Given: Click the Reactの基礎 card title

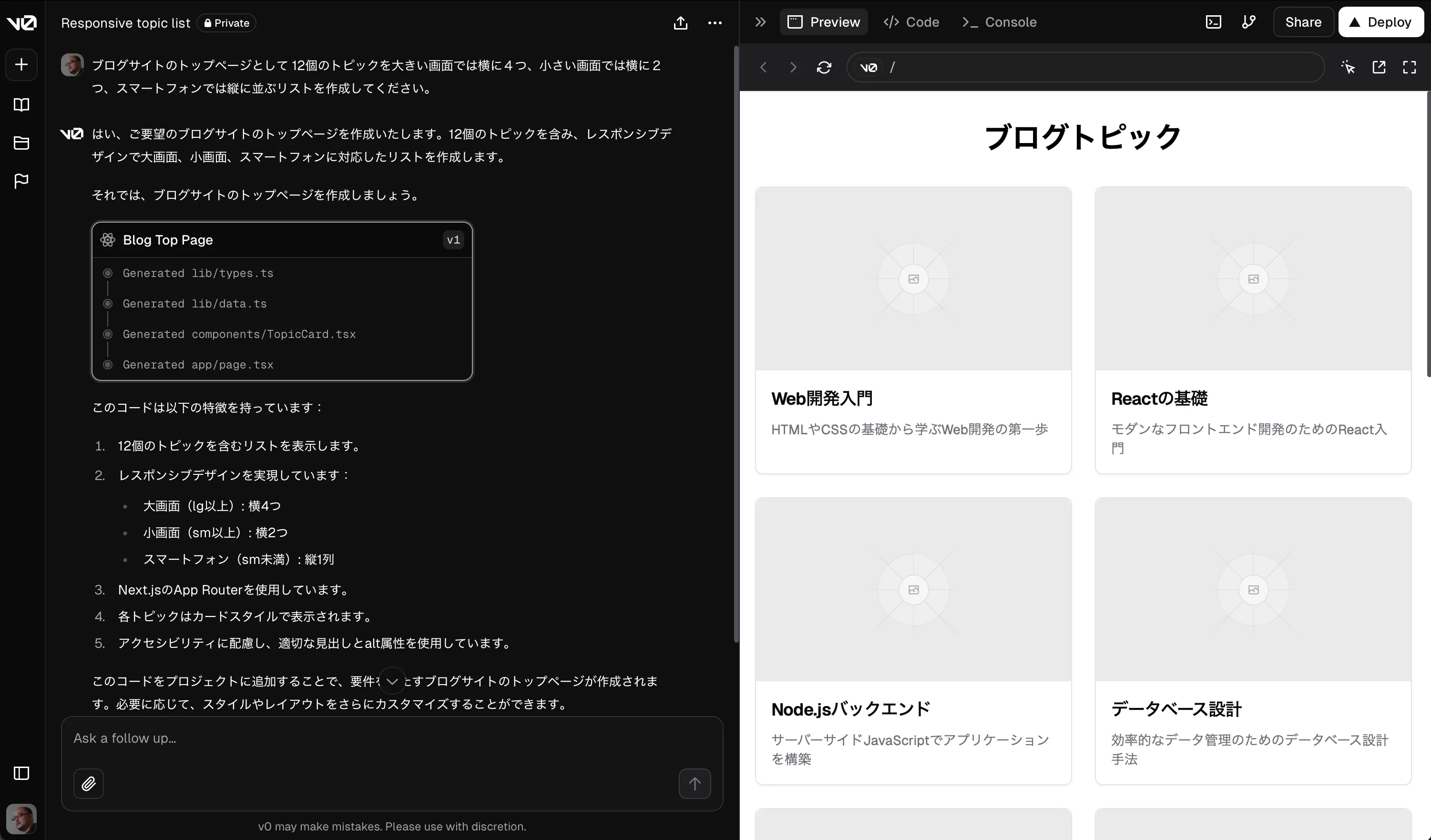Looking at the screenshot, I should 1159,398.
